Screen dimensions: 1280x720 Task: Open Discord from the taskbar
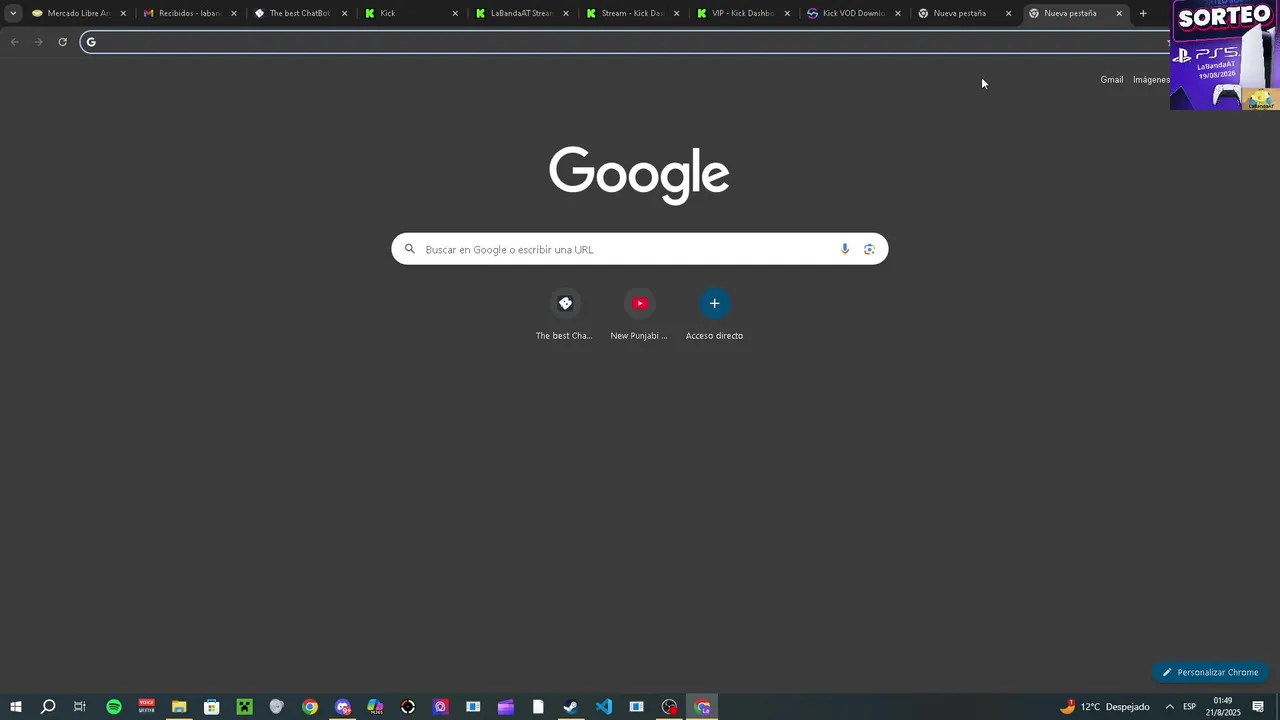coord(343,707)
